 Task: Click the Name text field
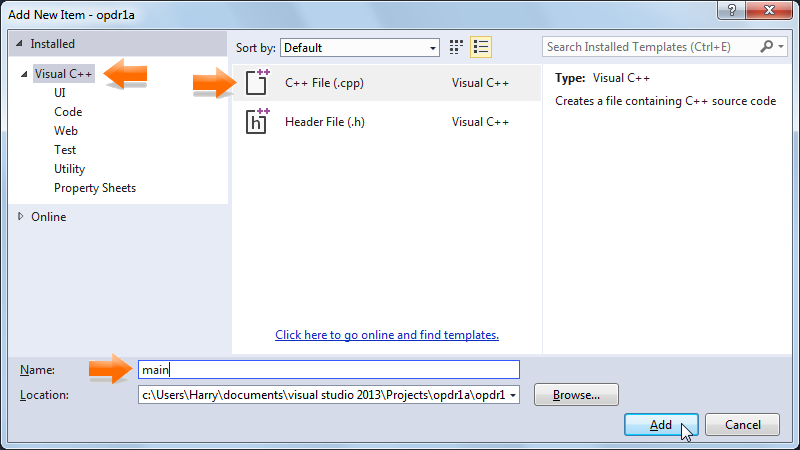pos(328,370)
